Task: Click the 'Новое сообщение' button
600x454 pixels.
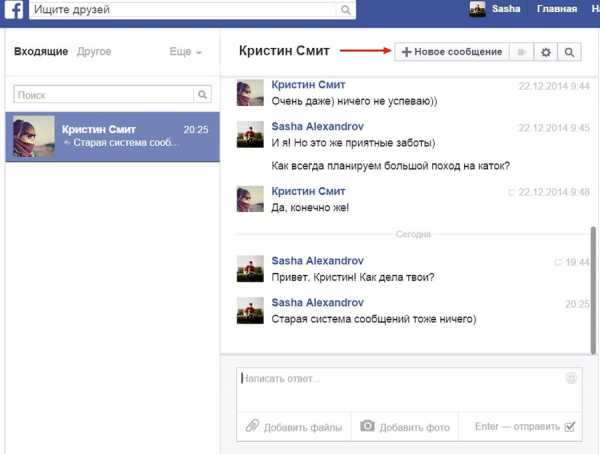Action: [x=452, y=52]
